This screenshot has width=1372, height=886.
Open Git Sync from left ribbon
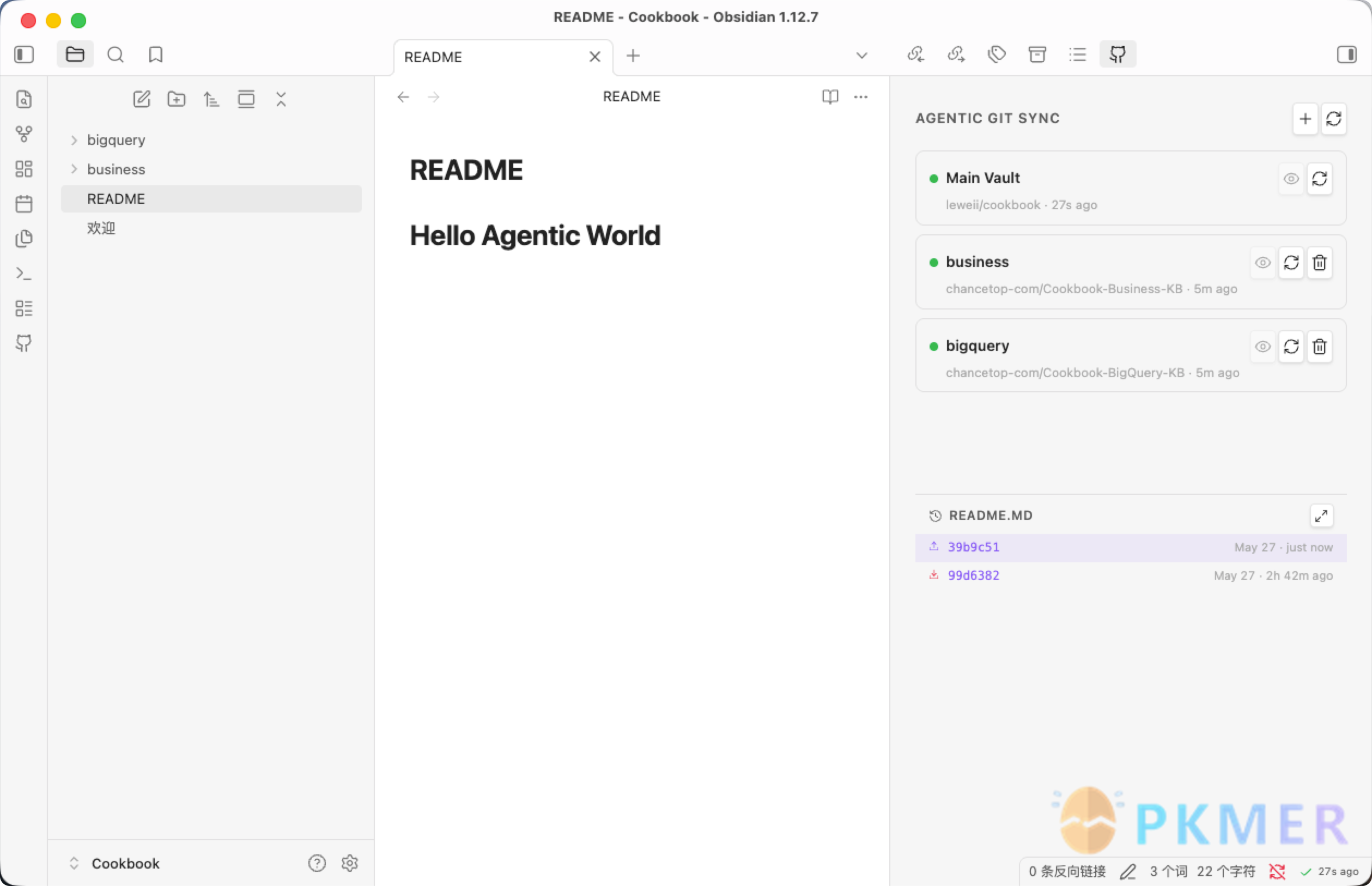24,343
